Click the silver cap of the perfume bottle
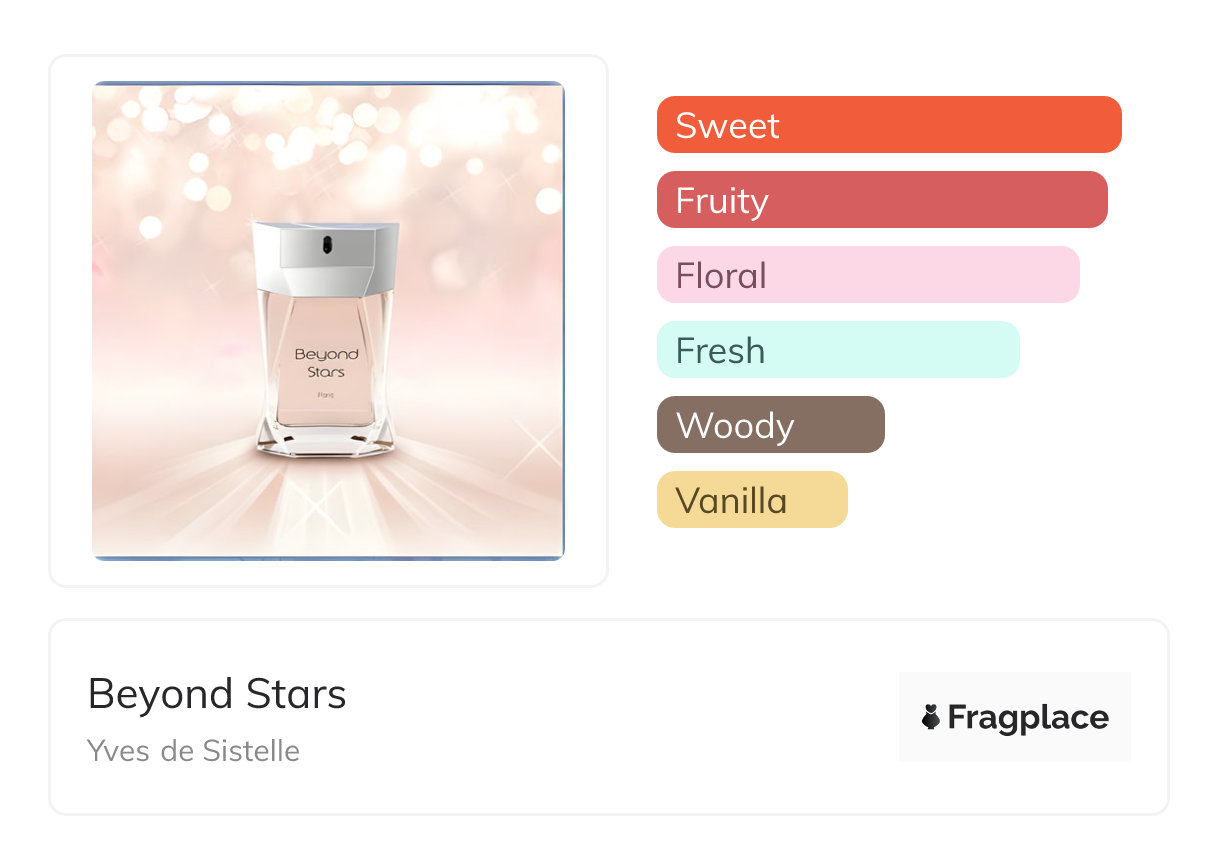The width and height of the screenshot is (1218, 864). click(x=325, y=258)
